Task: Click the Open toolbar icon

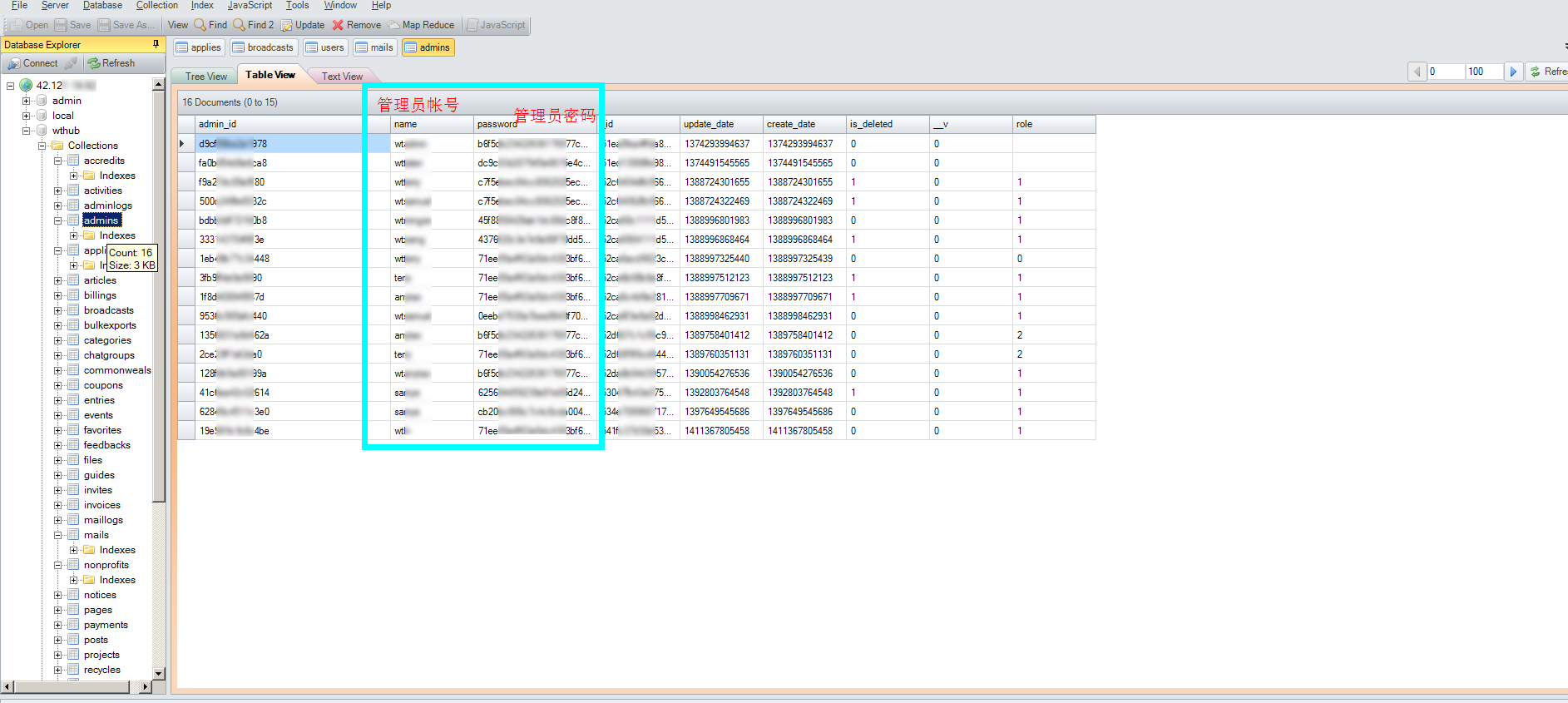Action: 17,25
